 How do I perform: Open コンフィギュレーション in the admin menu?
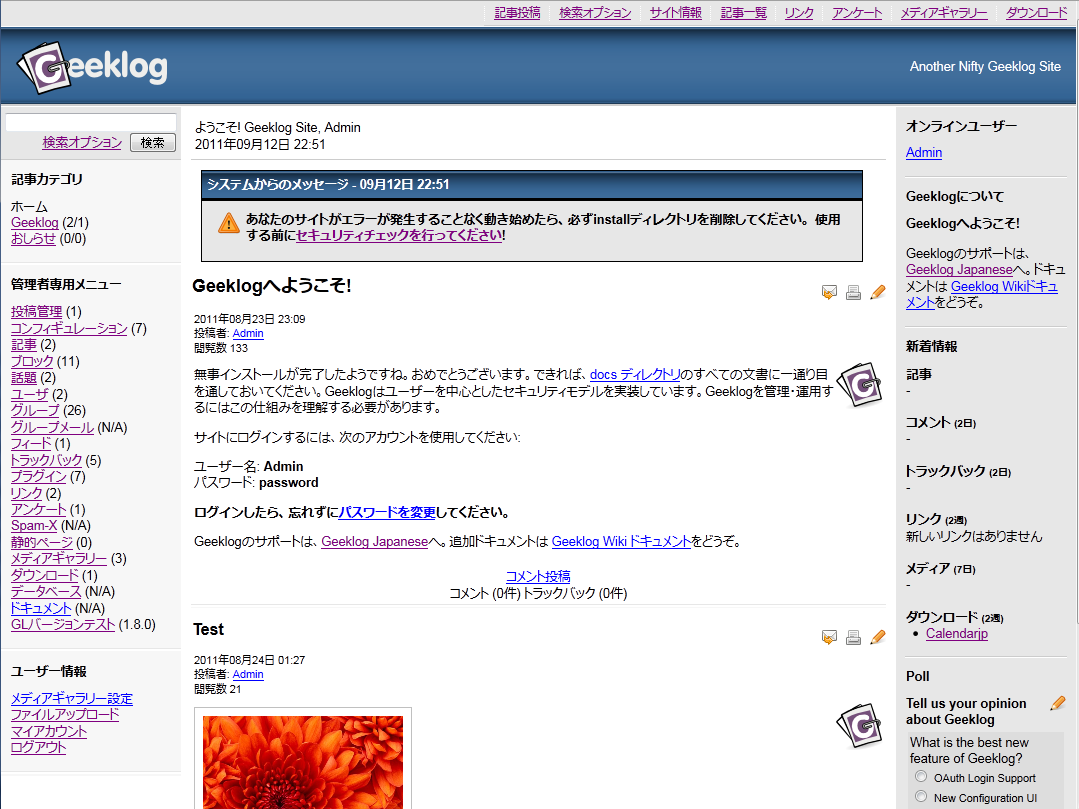69,328
